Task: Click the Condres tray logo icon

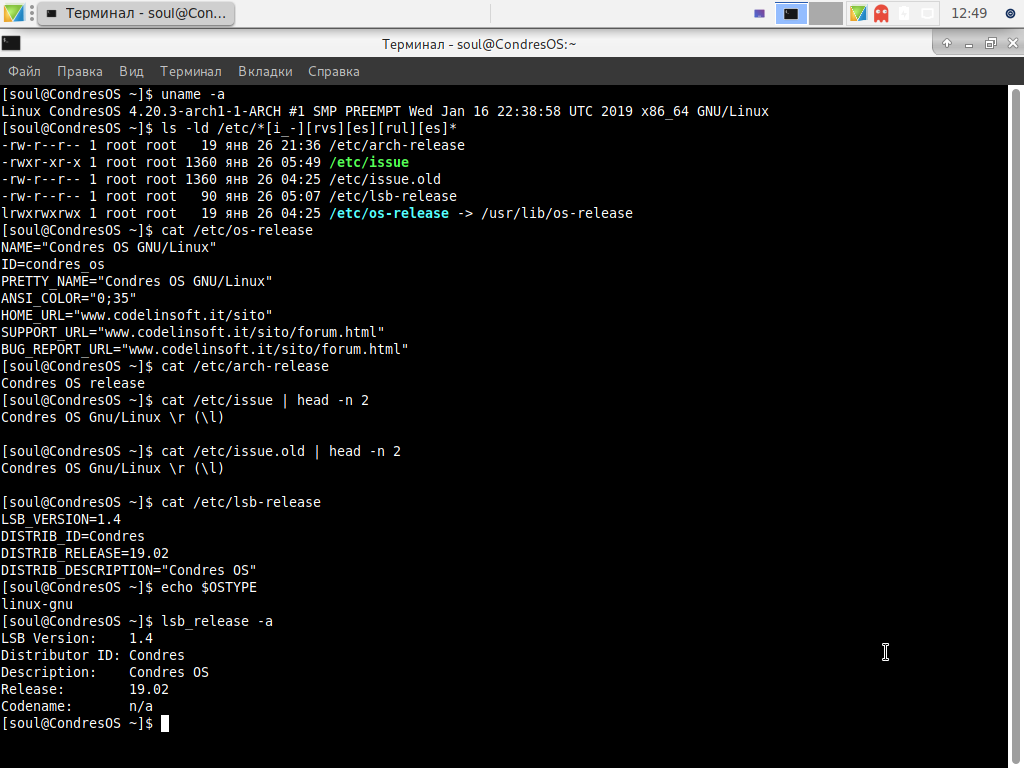Action: click(858, 13)
